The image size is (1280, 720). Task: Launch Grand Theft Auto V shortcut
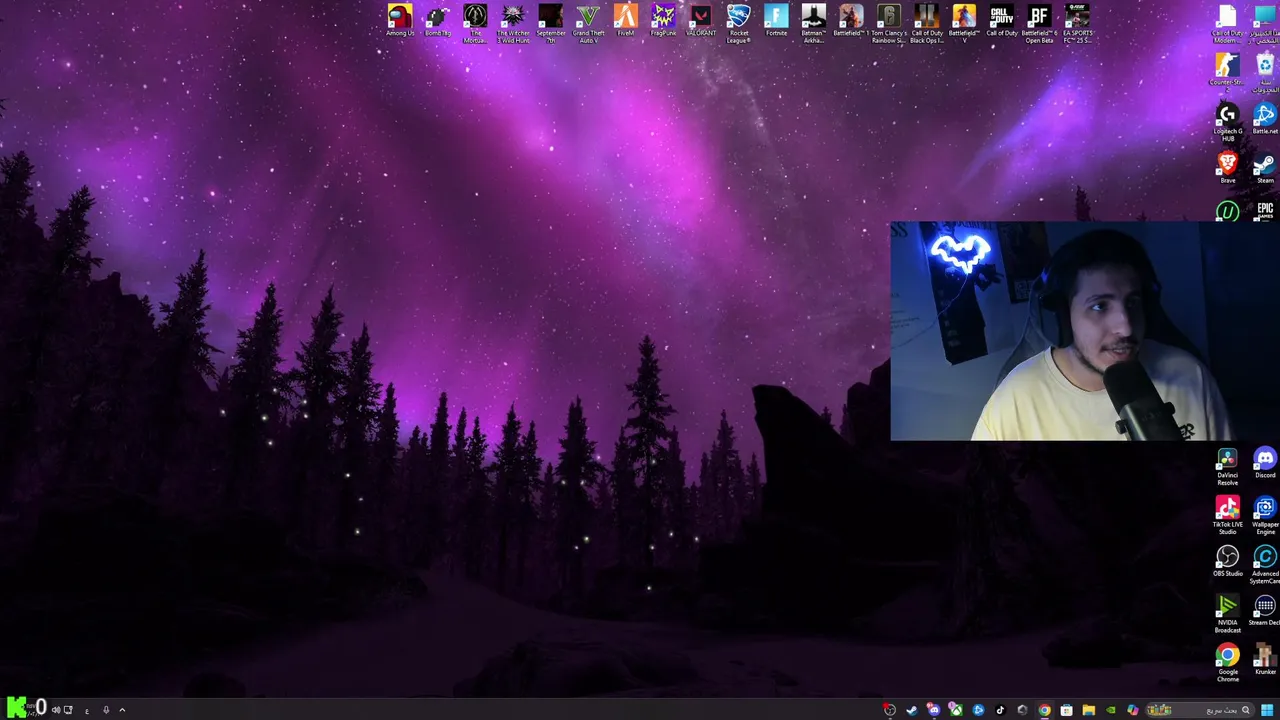click(x=588, y=24)
